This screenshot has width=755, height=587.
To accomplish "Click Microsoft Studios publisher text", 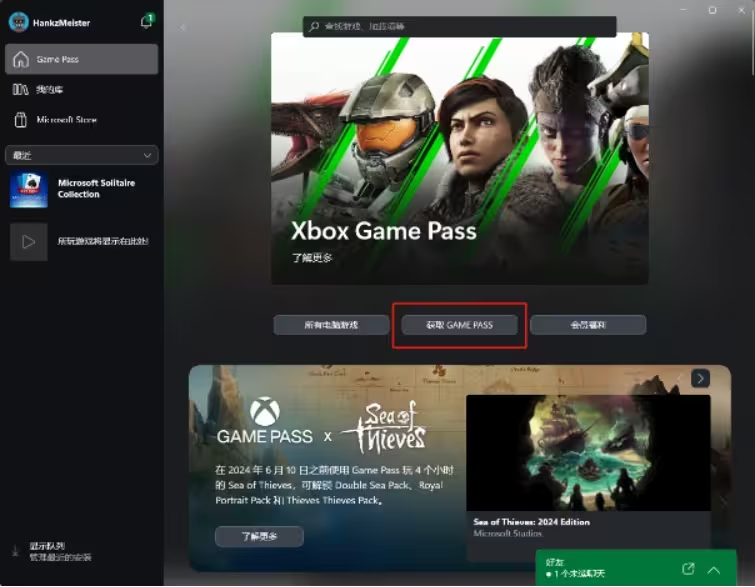I will (x=508, y=534).
